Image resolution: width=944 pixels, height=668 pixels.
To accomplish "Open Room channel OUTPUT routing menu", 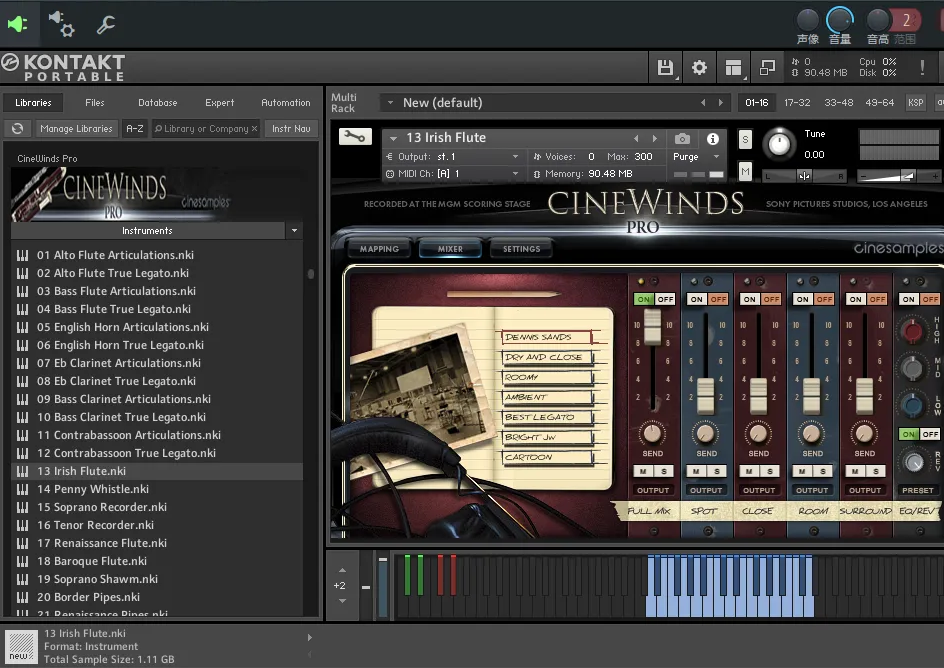I will 812,490.
